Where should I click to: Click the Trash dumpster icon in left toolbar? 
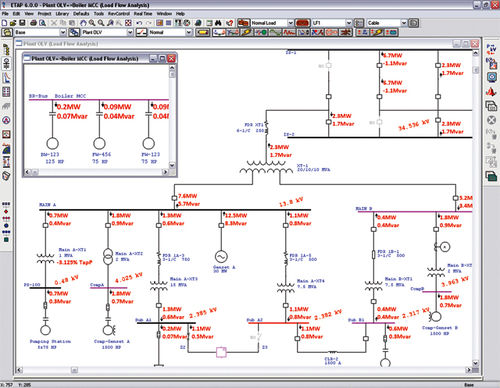[6, 176]
